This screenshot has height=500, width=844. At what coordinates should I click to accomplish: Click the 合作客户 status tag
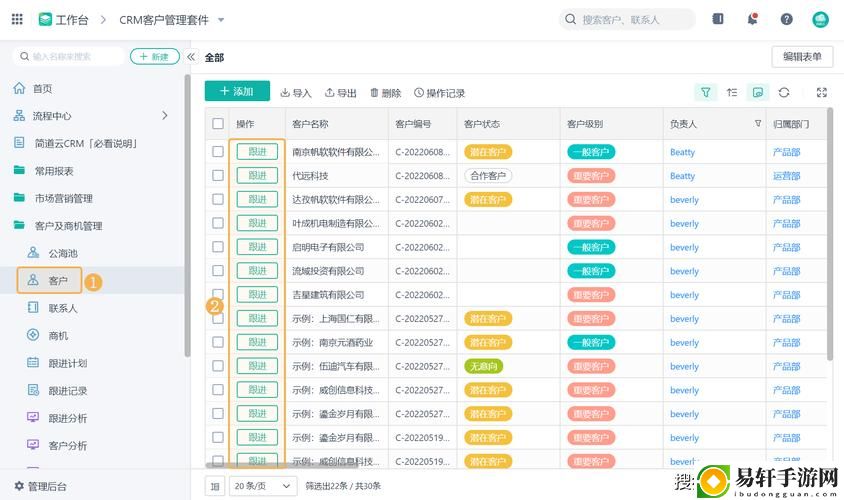488,175
